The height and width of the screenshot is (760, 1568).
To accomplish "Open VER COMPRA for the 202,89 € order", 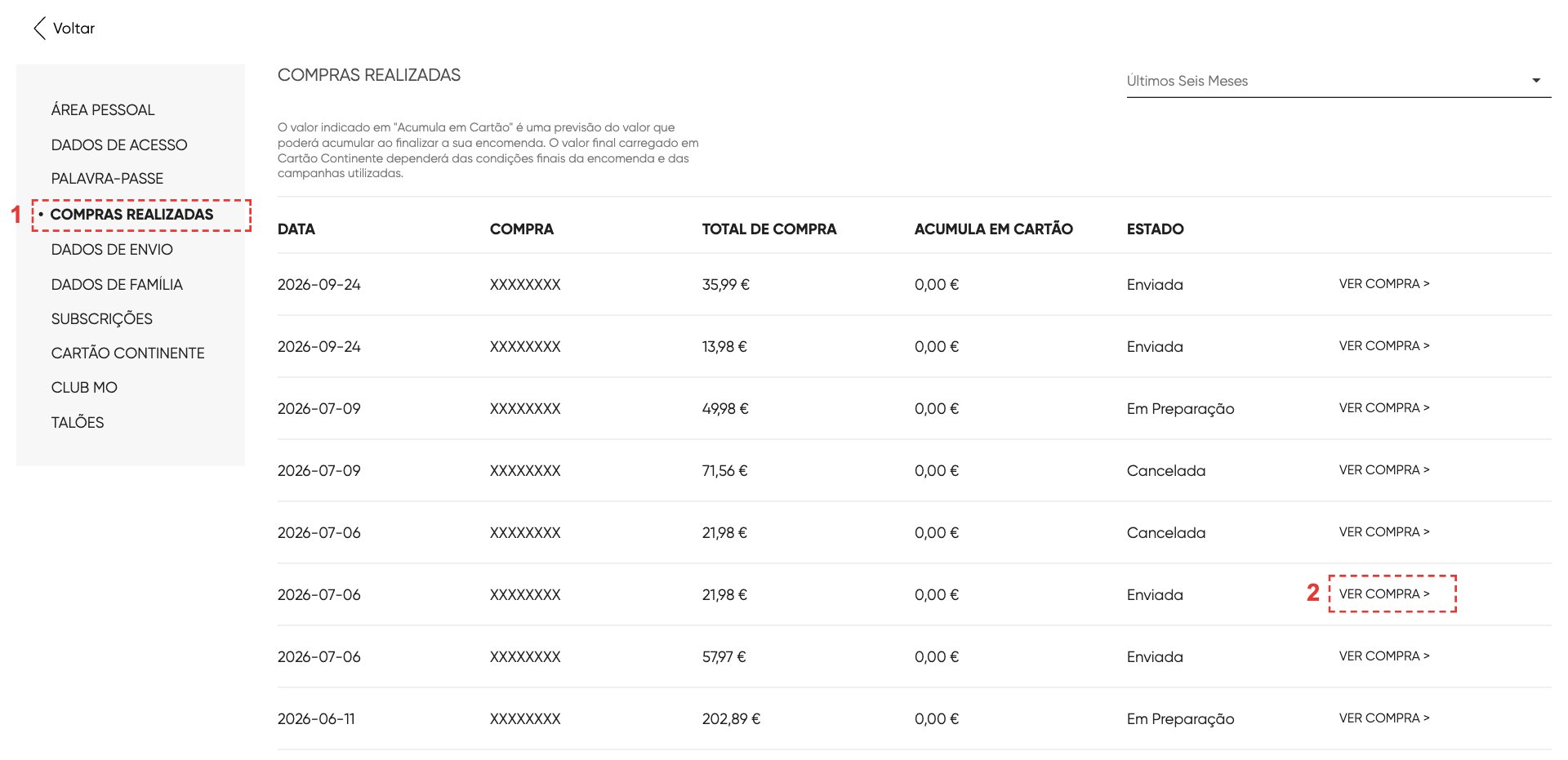I will click(1384, 718).
